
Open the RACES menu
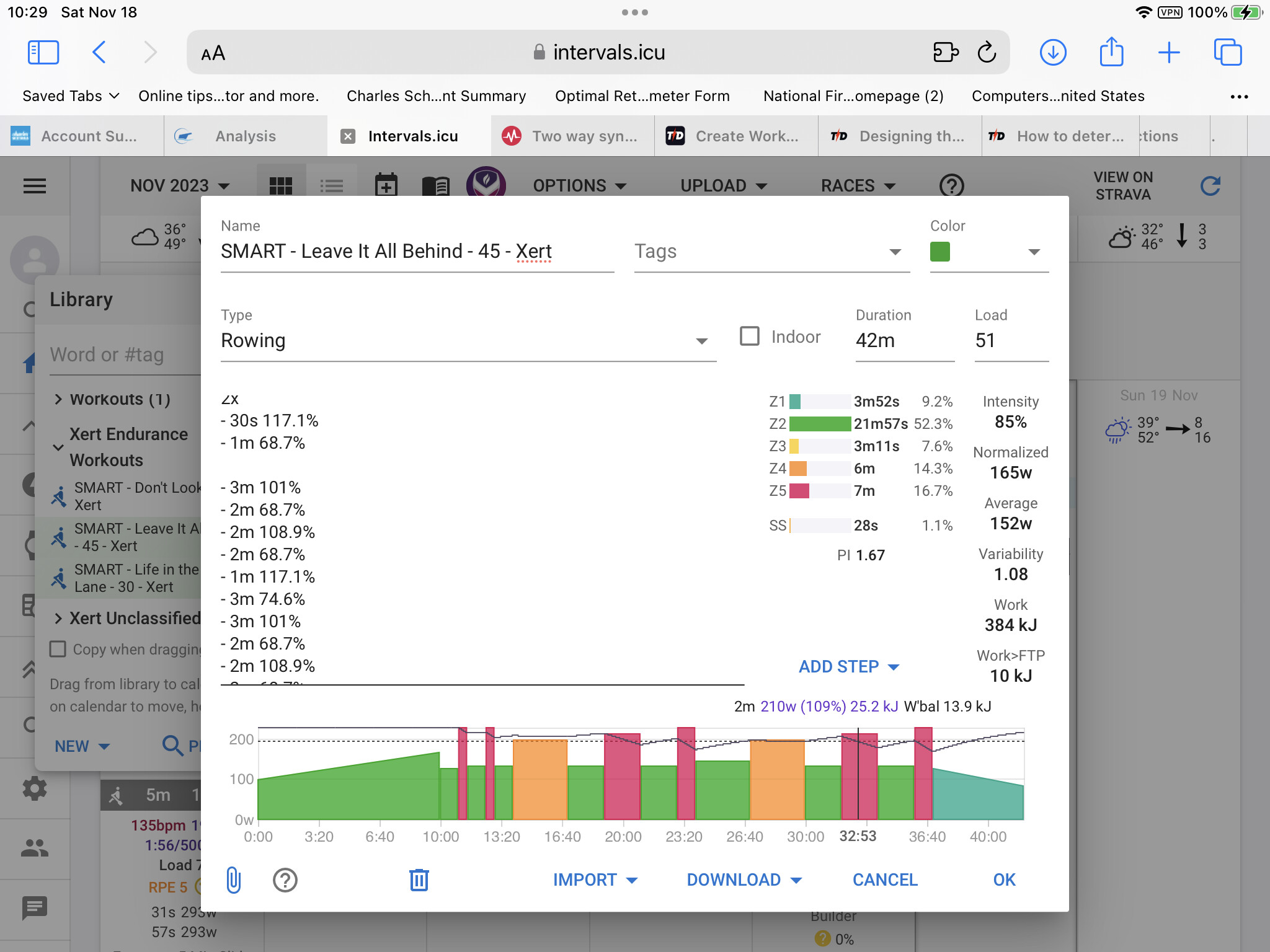coord(858,186)
